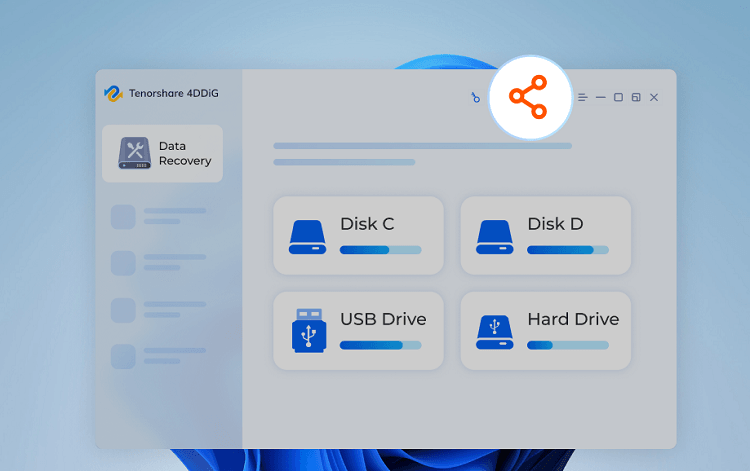Click the Disk D drive icon
This screenshot has height=471, width=750.
click(x=495, y=237)
